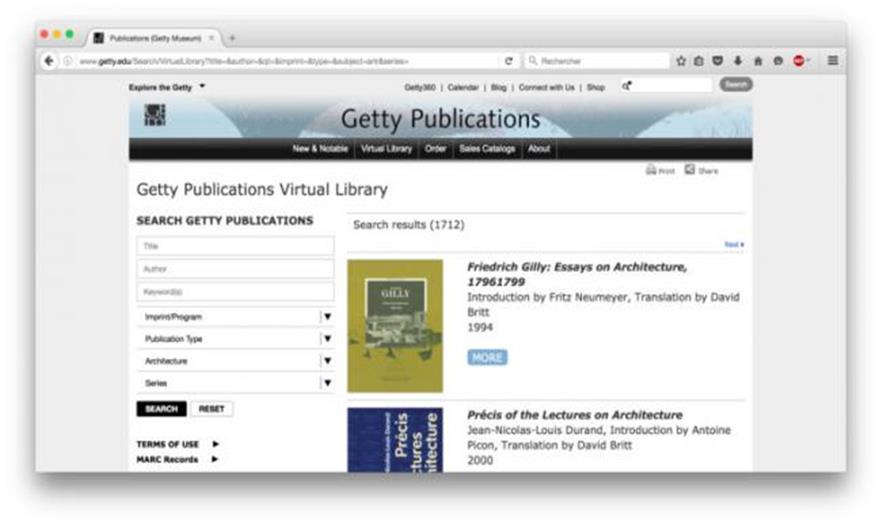Viewport: 882px width, 526px height.
Task: Click the browser back arrow button
Action: pyautogui.click(x=49, y=61)
